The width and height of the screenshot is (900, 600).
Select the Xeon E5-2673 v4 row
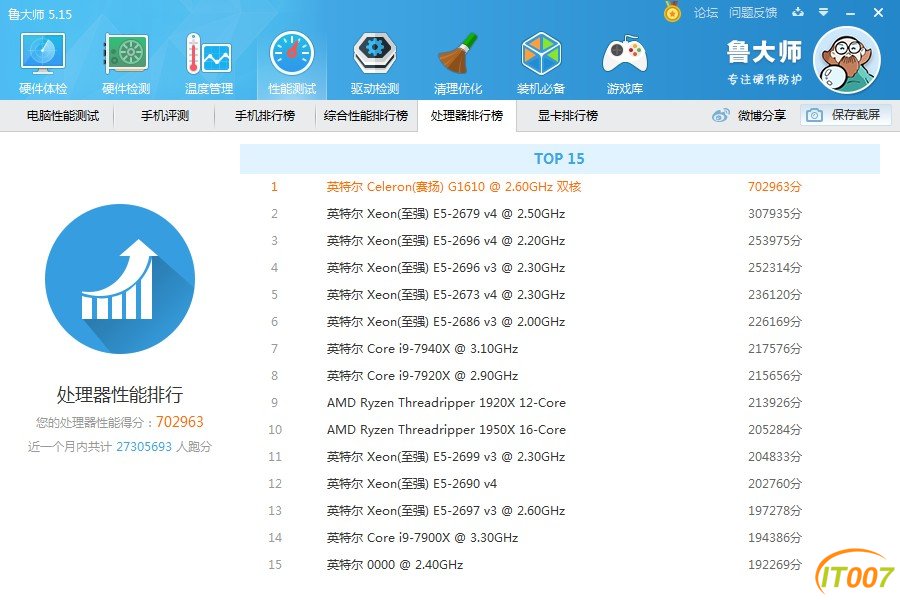click(560, 295)
